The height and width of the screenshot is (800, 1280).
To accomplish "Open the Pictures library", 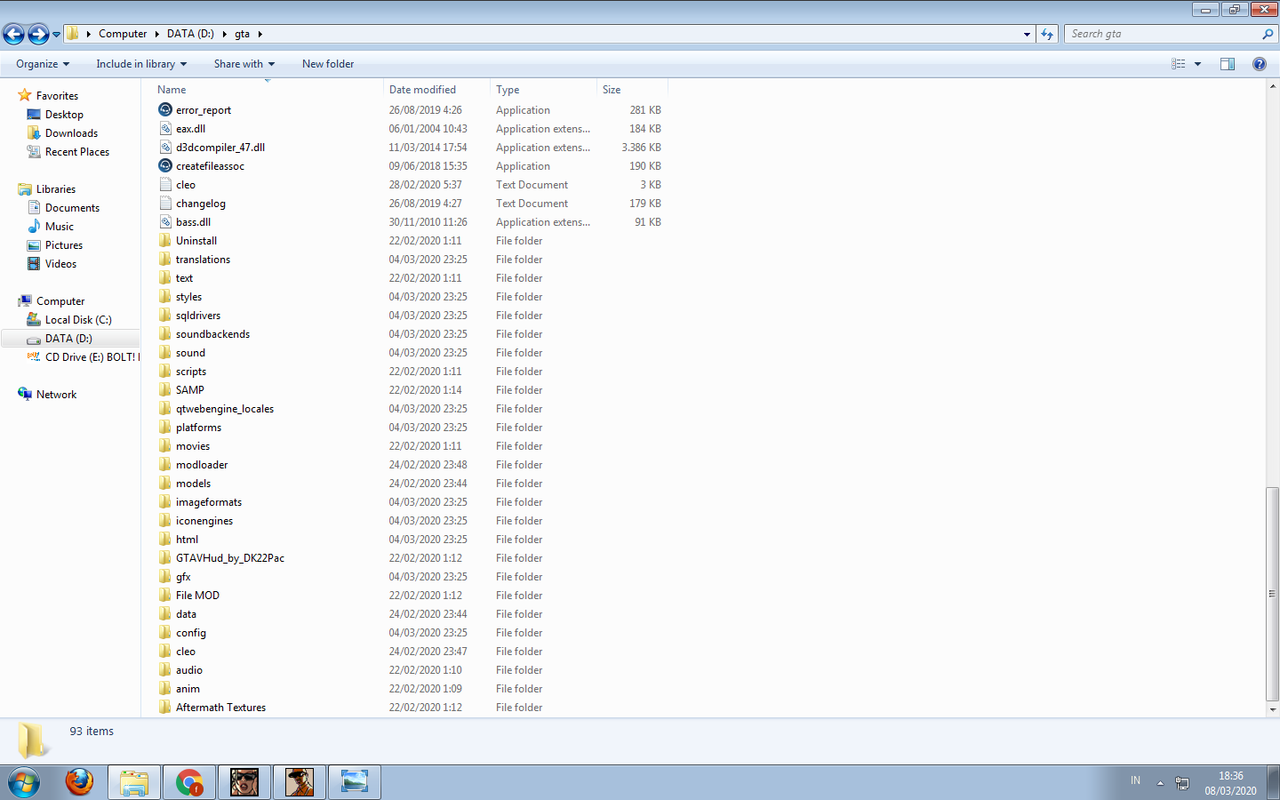I will pos(63,245).
